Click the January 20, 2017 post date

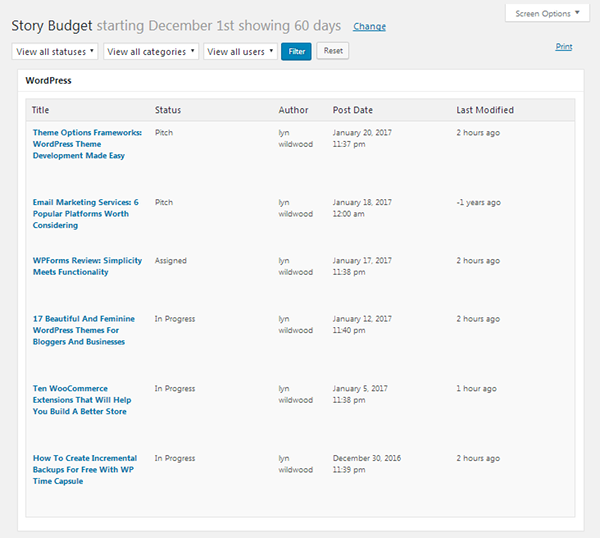(362, 138)
